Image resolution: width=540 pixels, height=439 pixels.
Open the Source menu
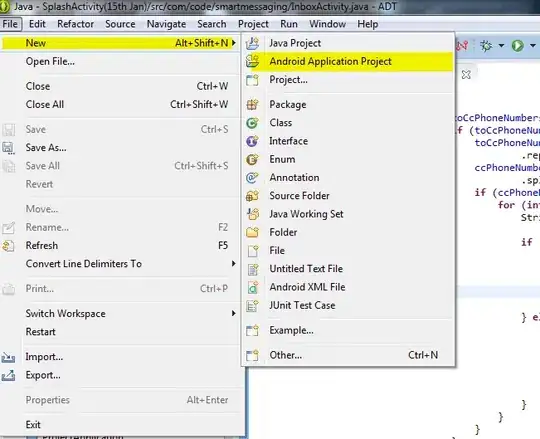coord(120,24)
